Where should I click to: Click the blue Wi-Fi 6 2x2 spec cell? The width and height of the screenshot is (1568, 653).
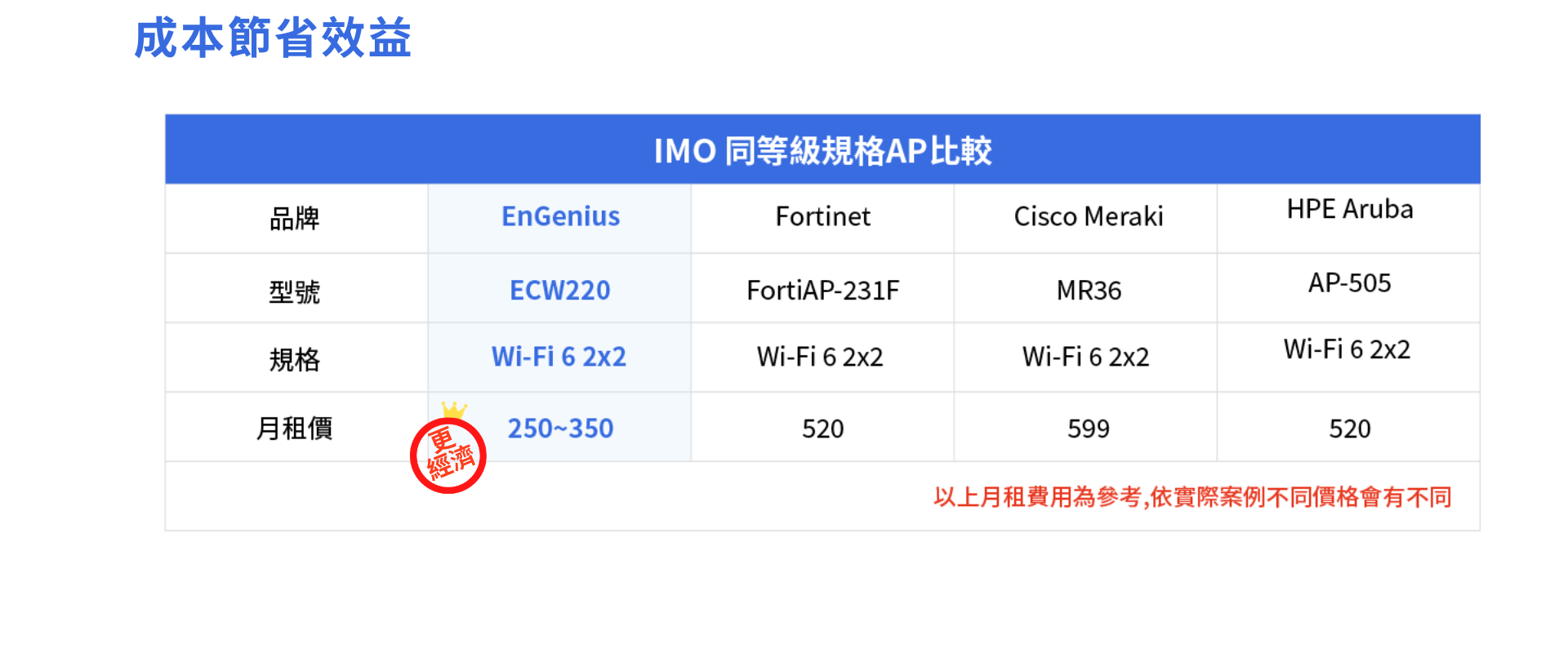coord(560,357)
